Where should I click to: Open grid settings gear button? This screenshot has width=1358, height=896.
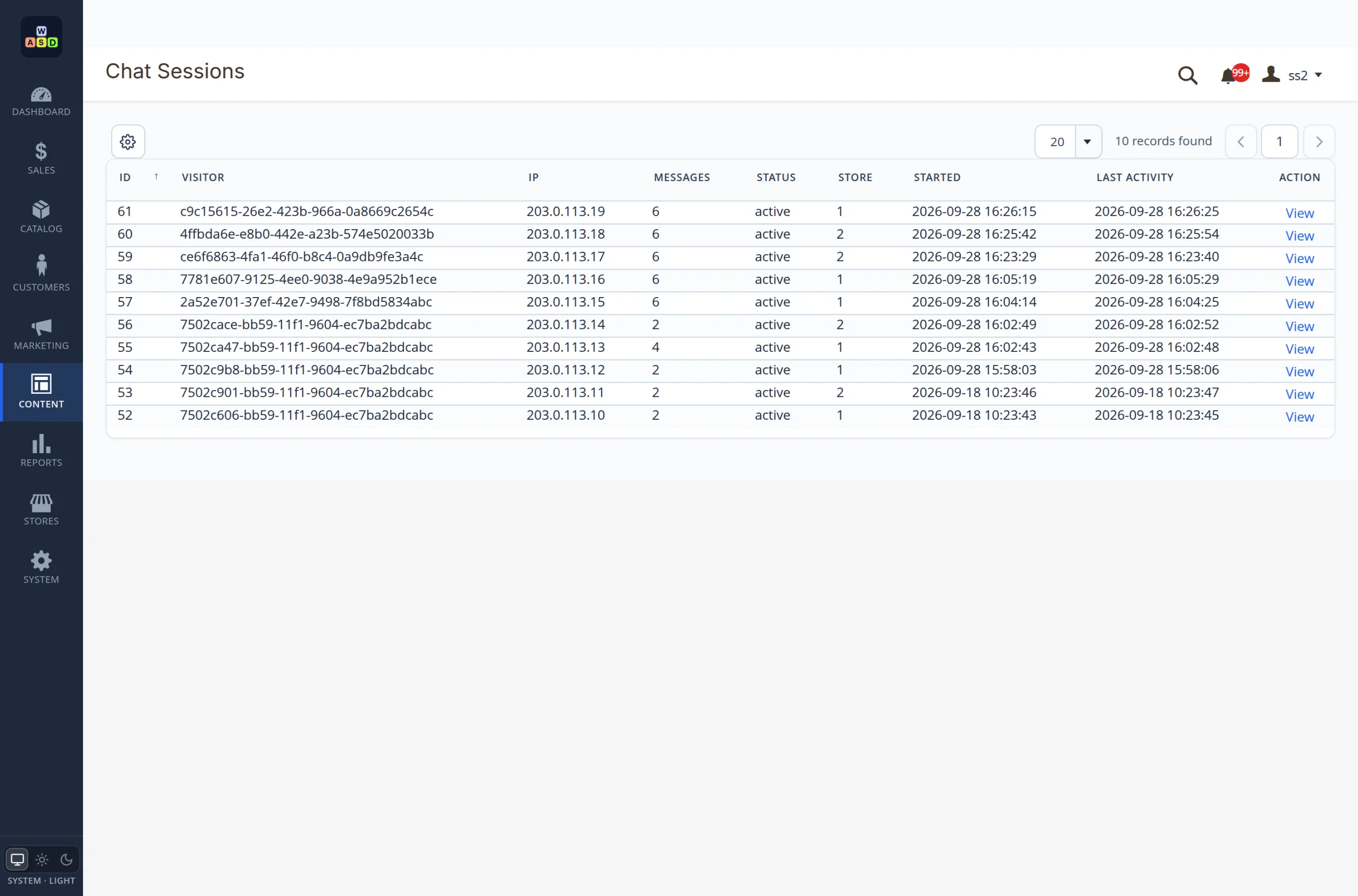(x=128, y=142)
